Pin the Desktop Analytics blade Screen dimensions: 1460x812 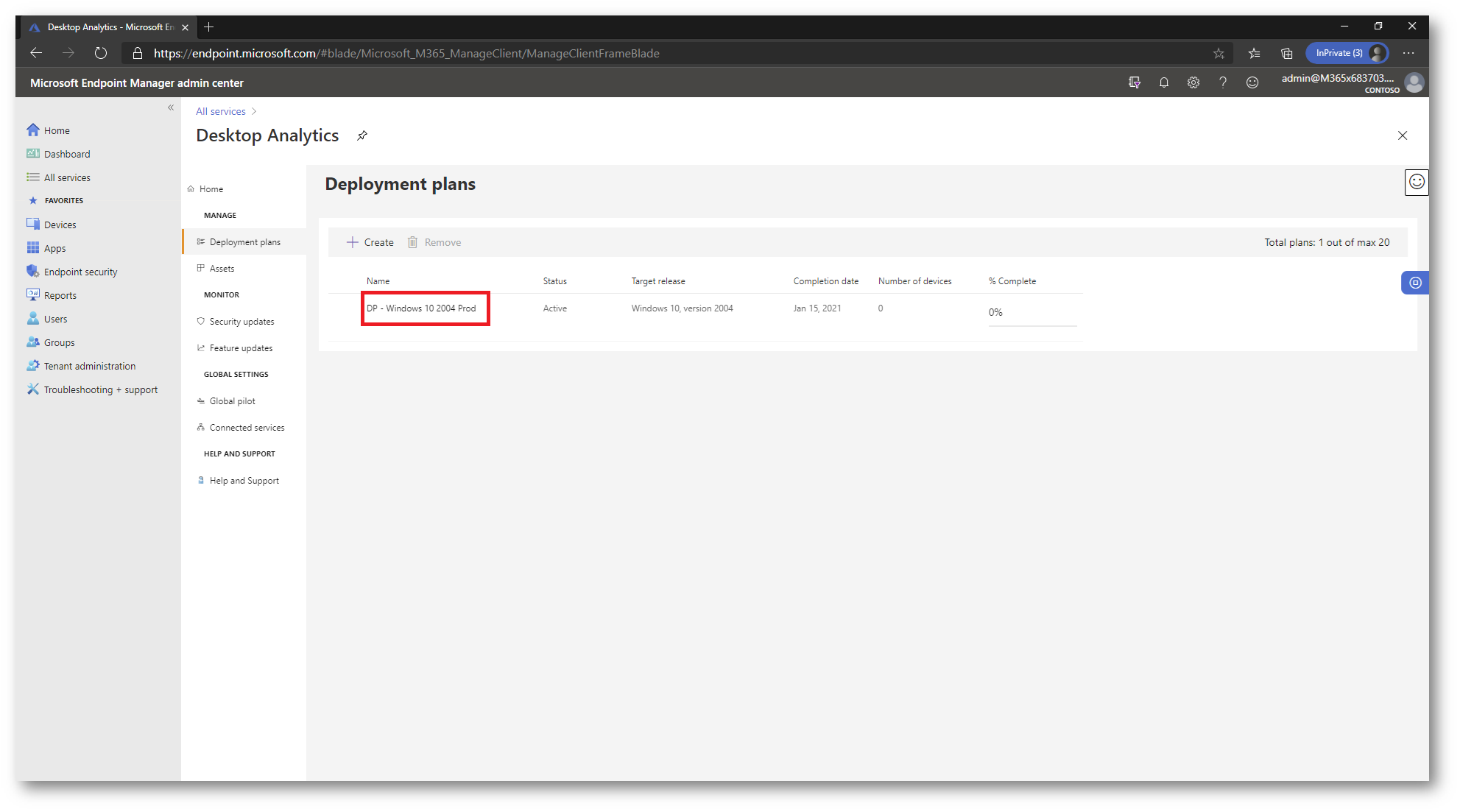click(362, 135)
